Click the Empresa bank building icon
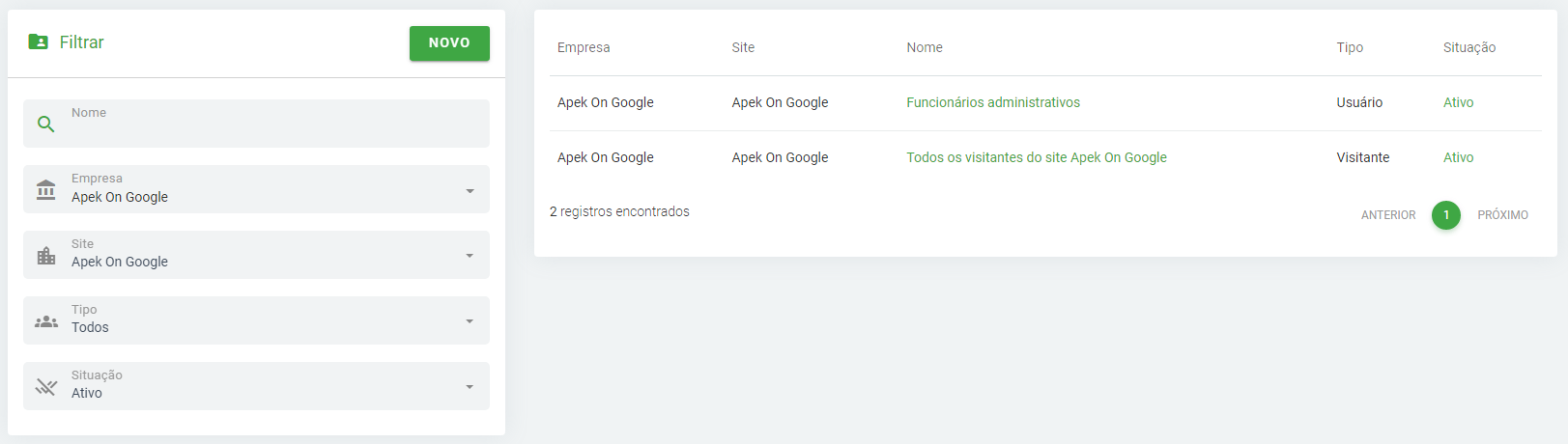This screenshot has width=1568, height=444. coord(45,189)
